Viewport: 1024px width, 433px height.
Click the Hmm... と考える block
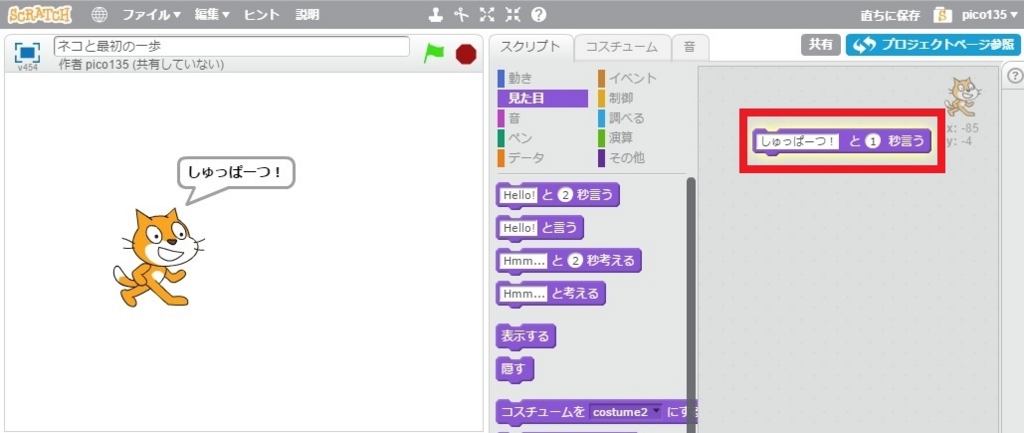click(551, 294)
